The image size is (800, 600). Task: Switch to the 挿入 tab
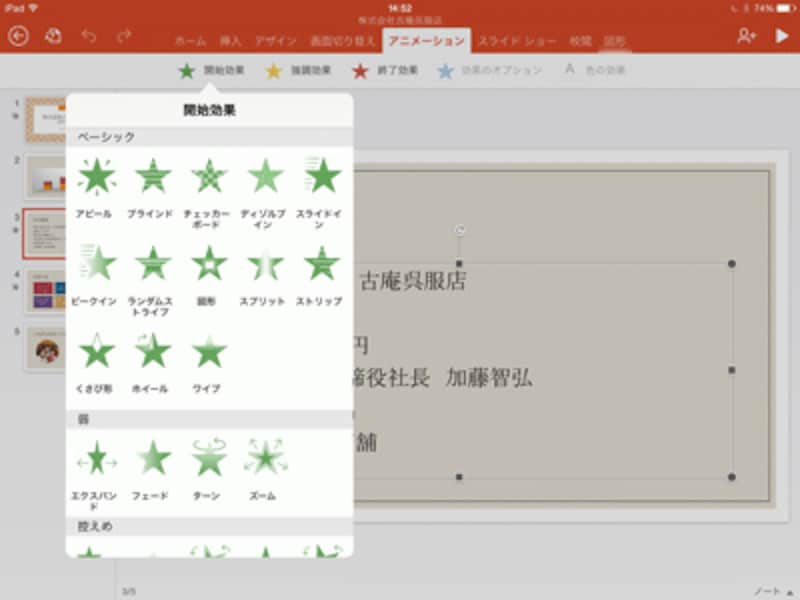(230, 41)
